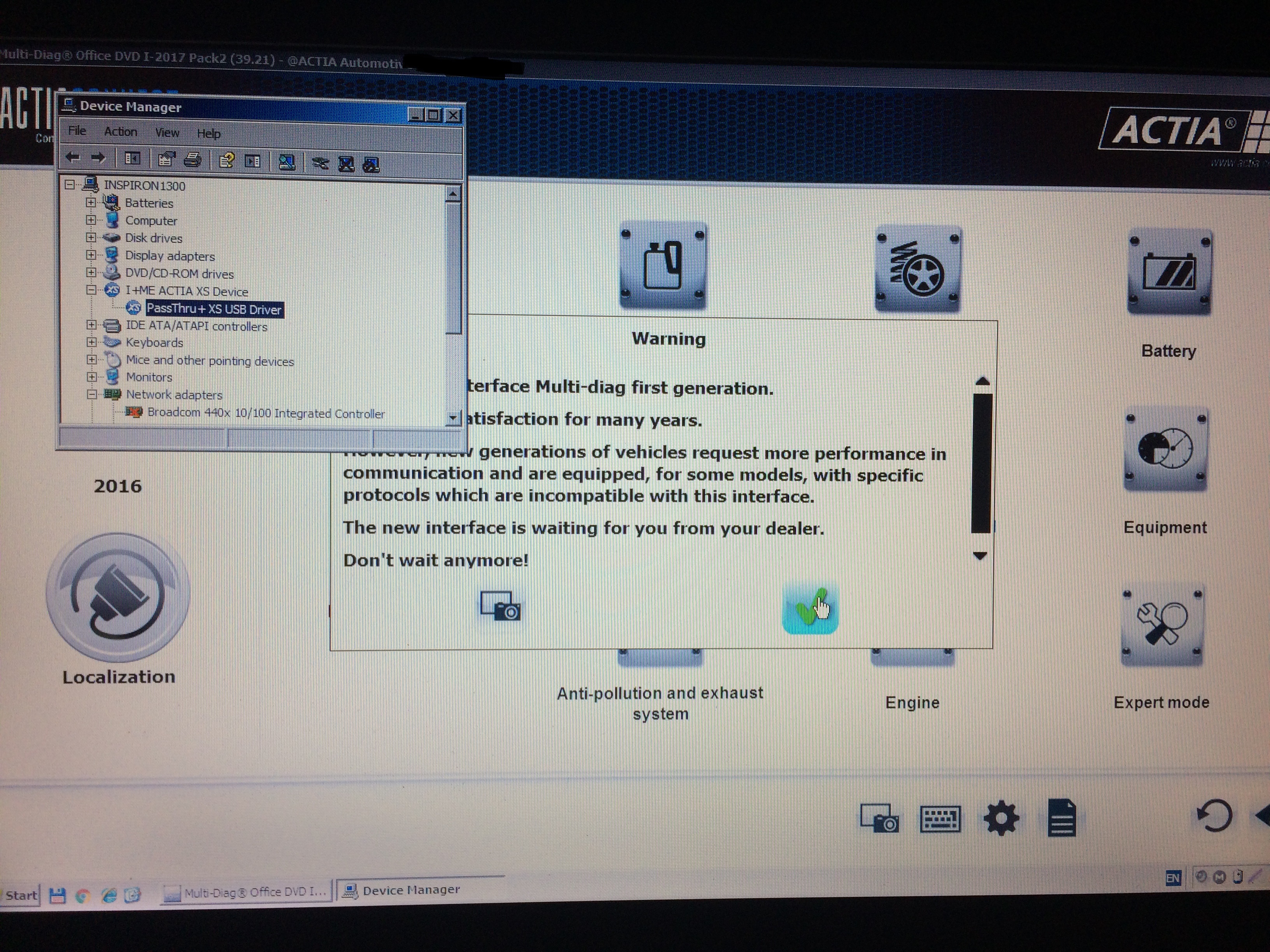Expand the Disk drives tree node

pos(91,237)
